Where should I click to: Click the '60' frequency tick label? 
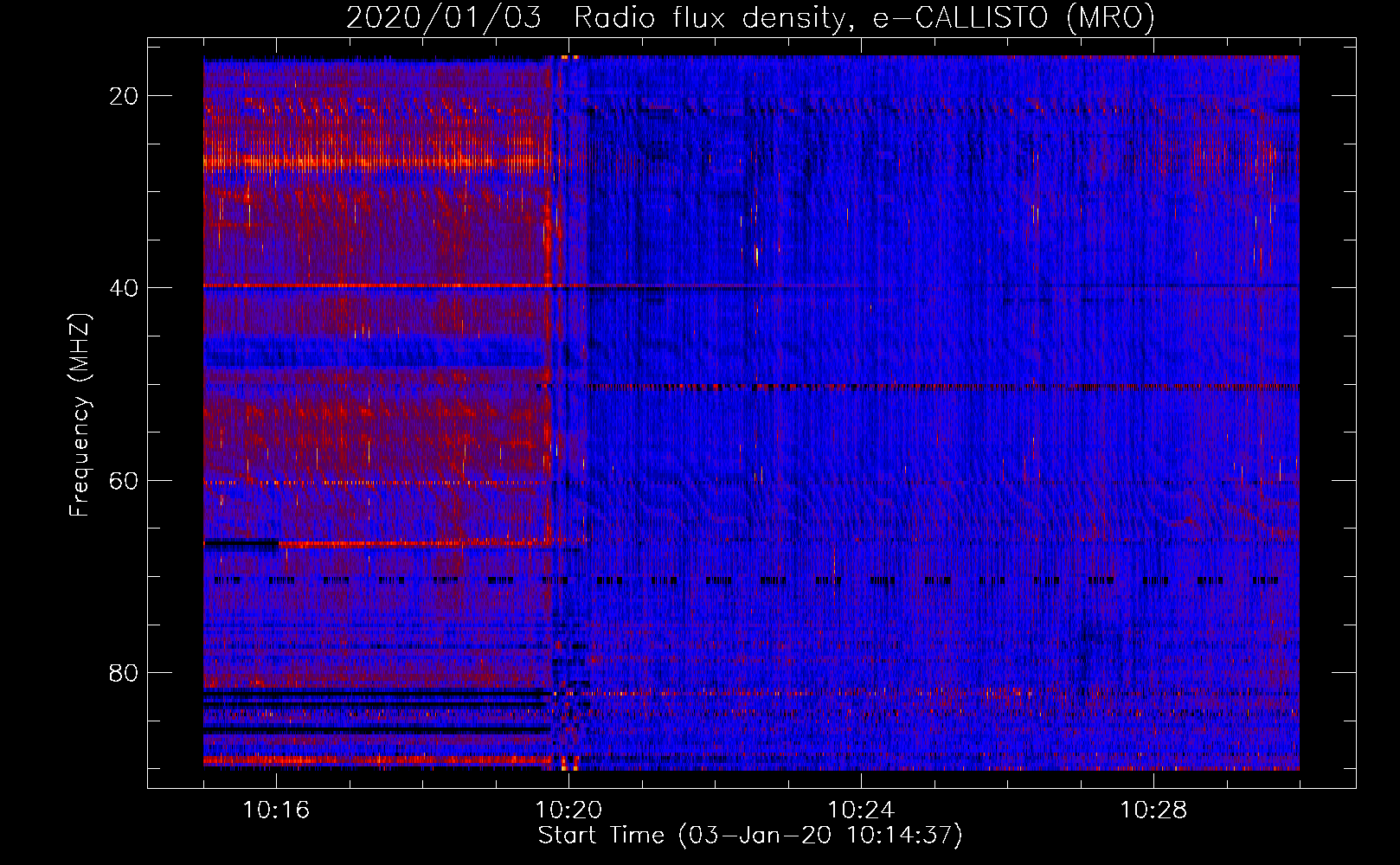tap(124, 481)
